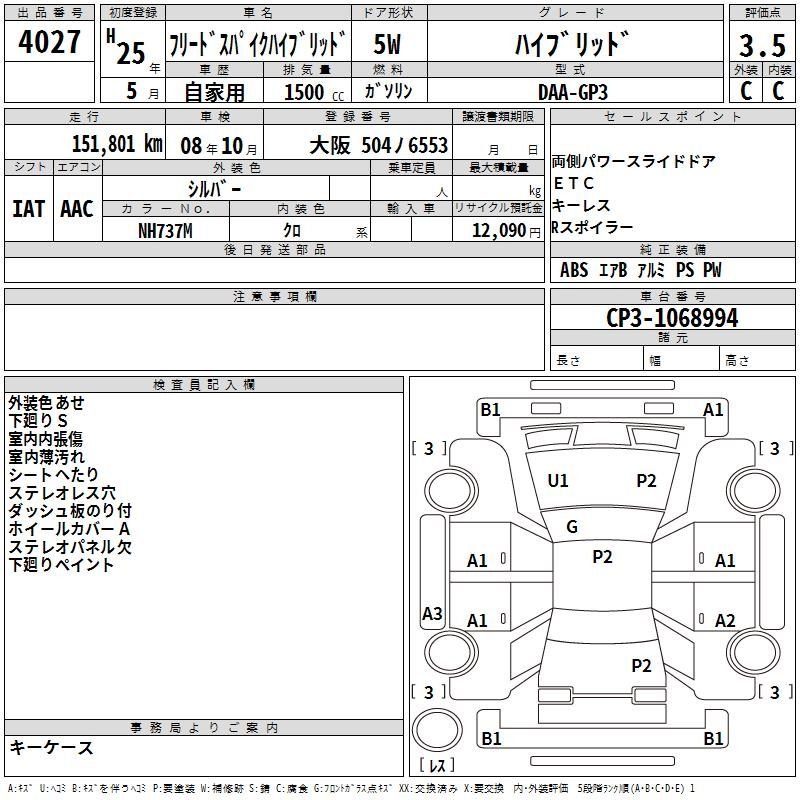
Task: Click the front-right A1 bumper mark
Action: pos(713,409)
